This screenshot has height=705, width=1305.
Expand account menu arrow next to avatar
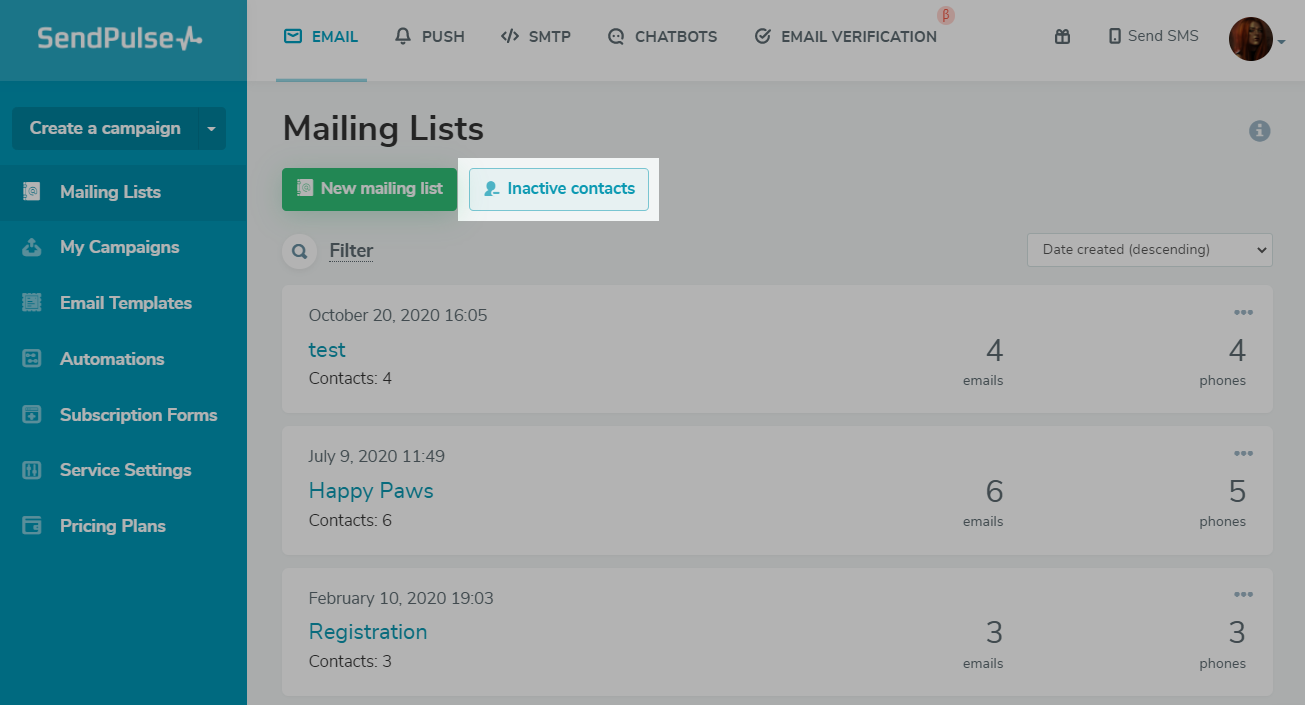tap(1282, 42)
